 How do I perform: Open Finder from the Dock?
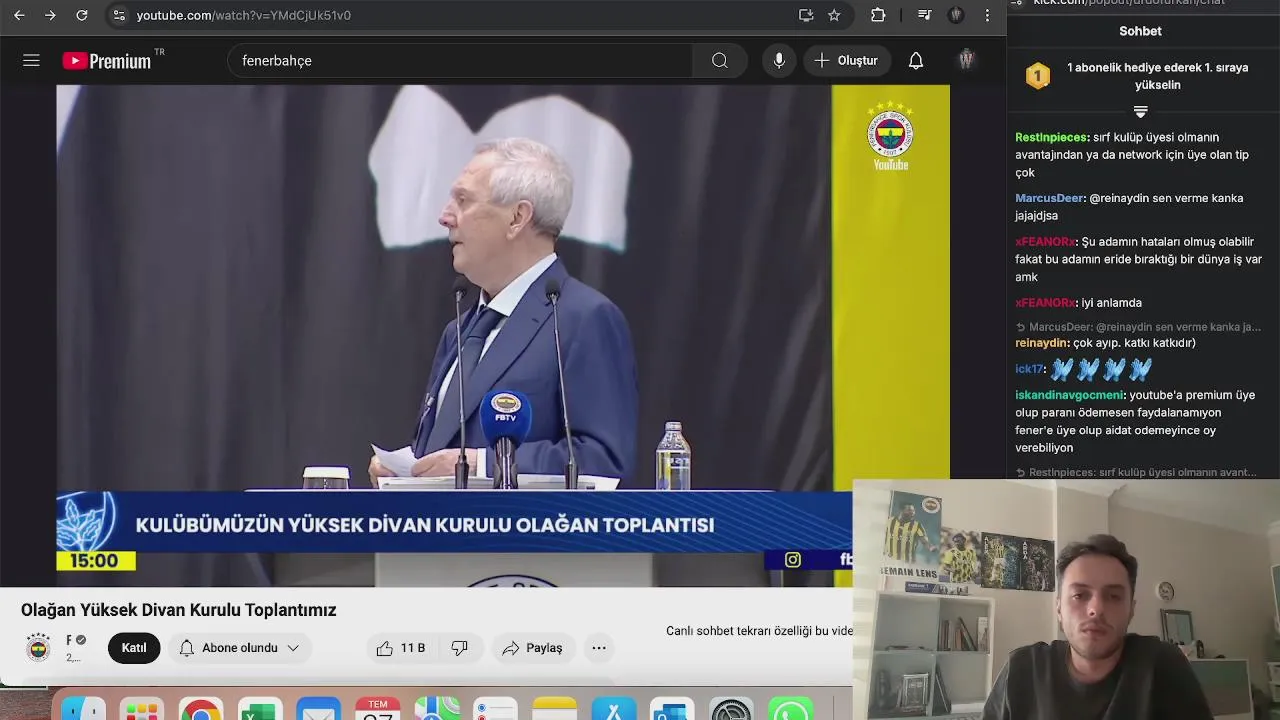tap(83, 709)
